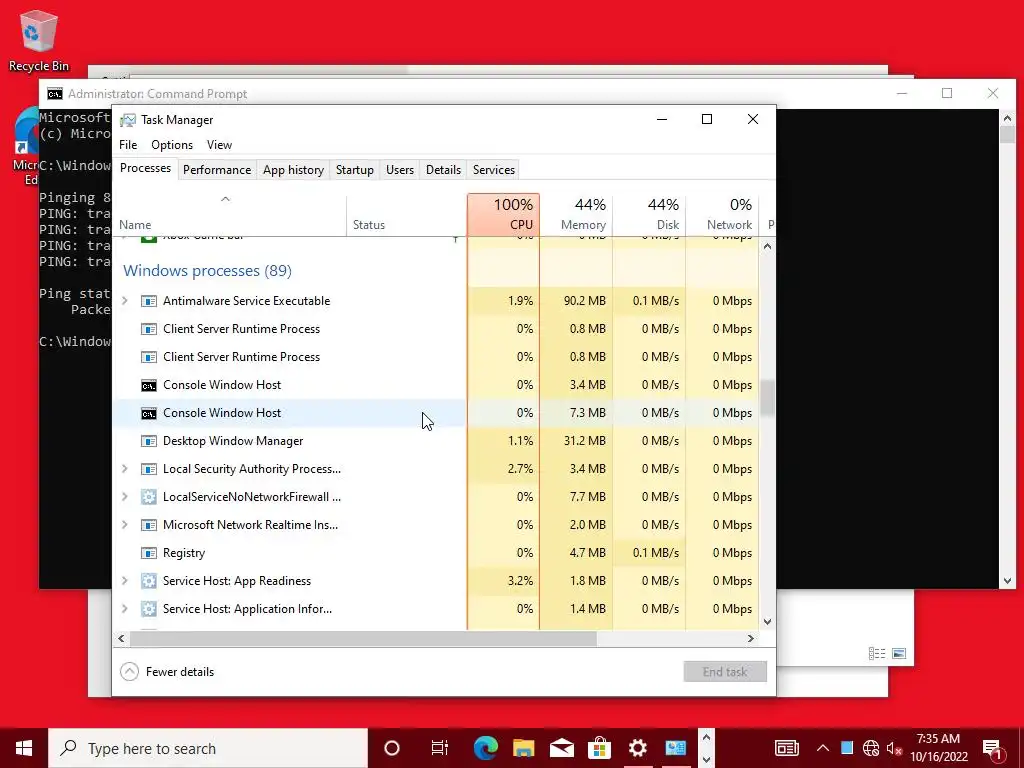The width and height of the screenshot is (1024, 768).
Task: Switch to the Details tab
Action: [443, 170]
